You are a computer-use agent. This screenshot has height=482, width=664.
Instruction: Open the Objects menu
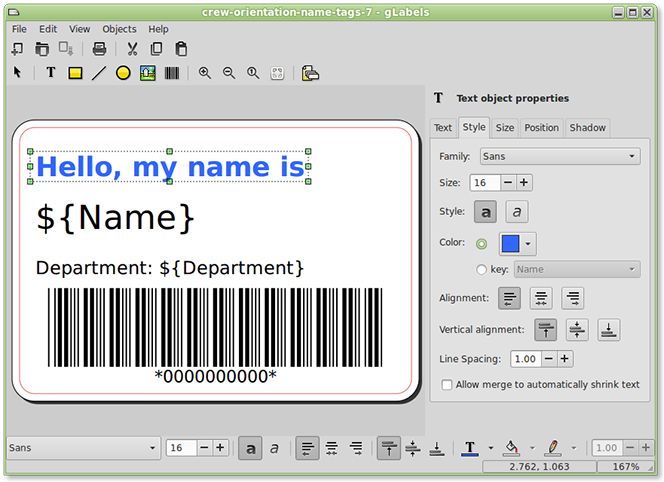pos(119,29)
